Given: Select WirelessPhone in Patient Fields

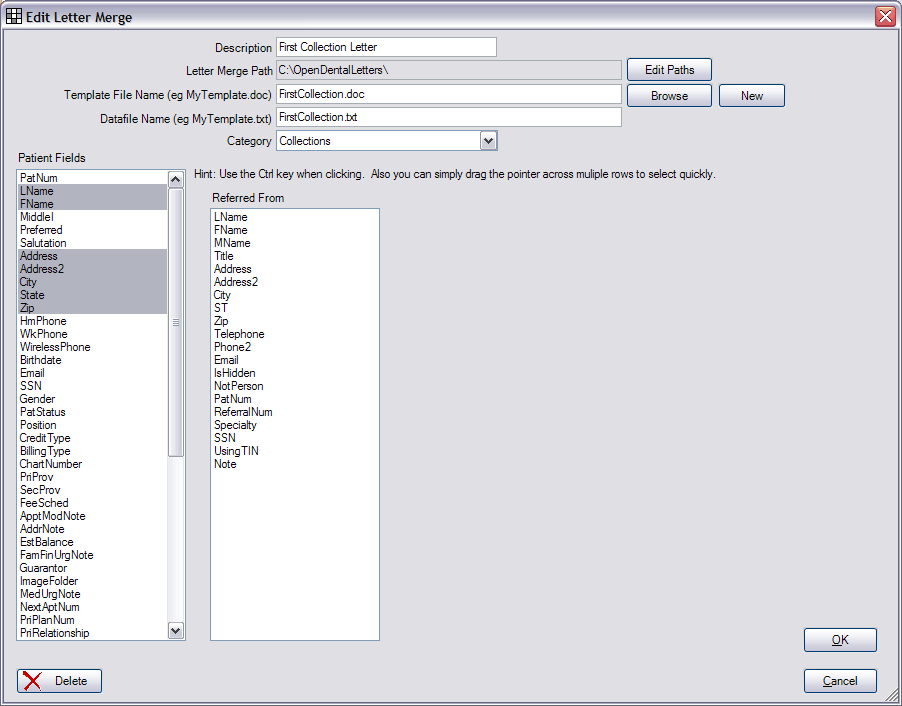Looking at the screenshot, I should point(55,347).
